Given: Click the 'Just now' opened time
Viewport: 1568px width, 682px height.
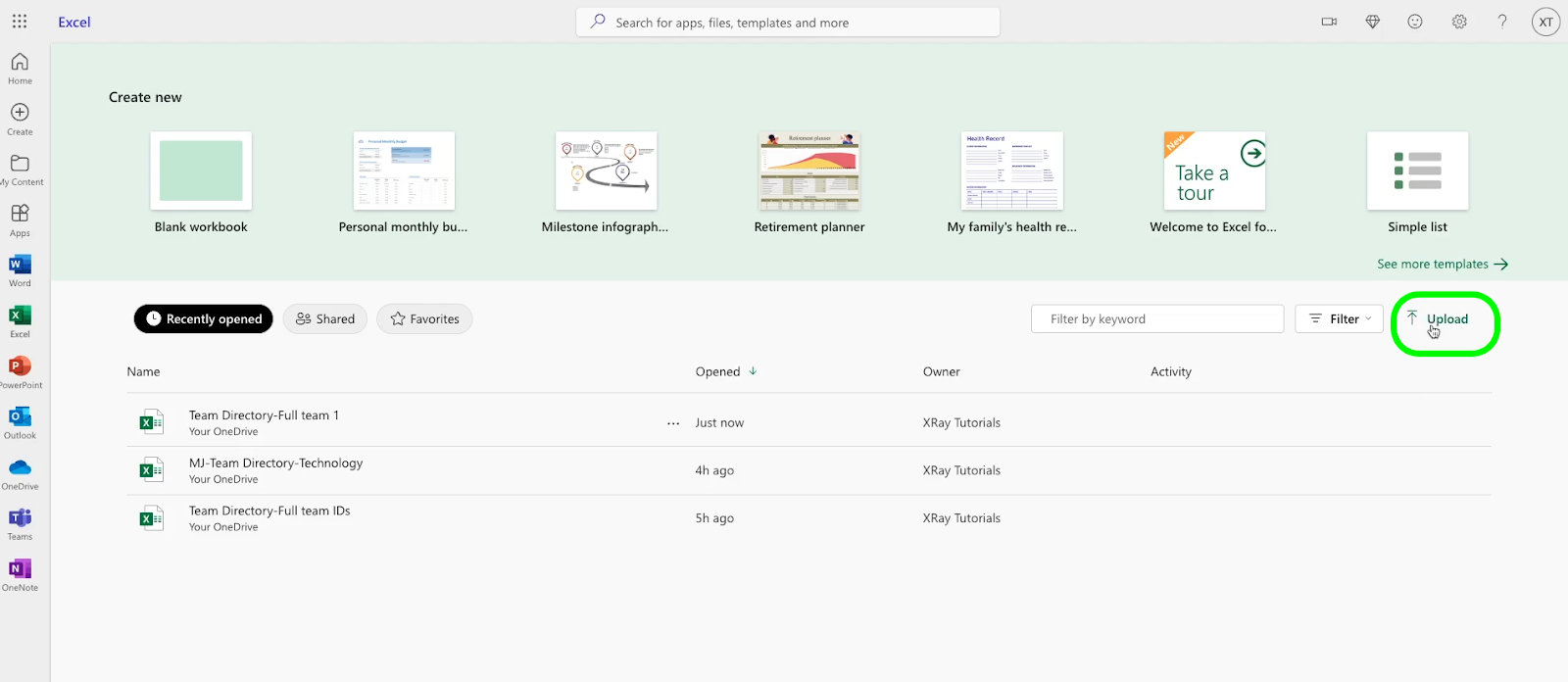Looking at the screenshot, I should pos(719,423).
